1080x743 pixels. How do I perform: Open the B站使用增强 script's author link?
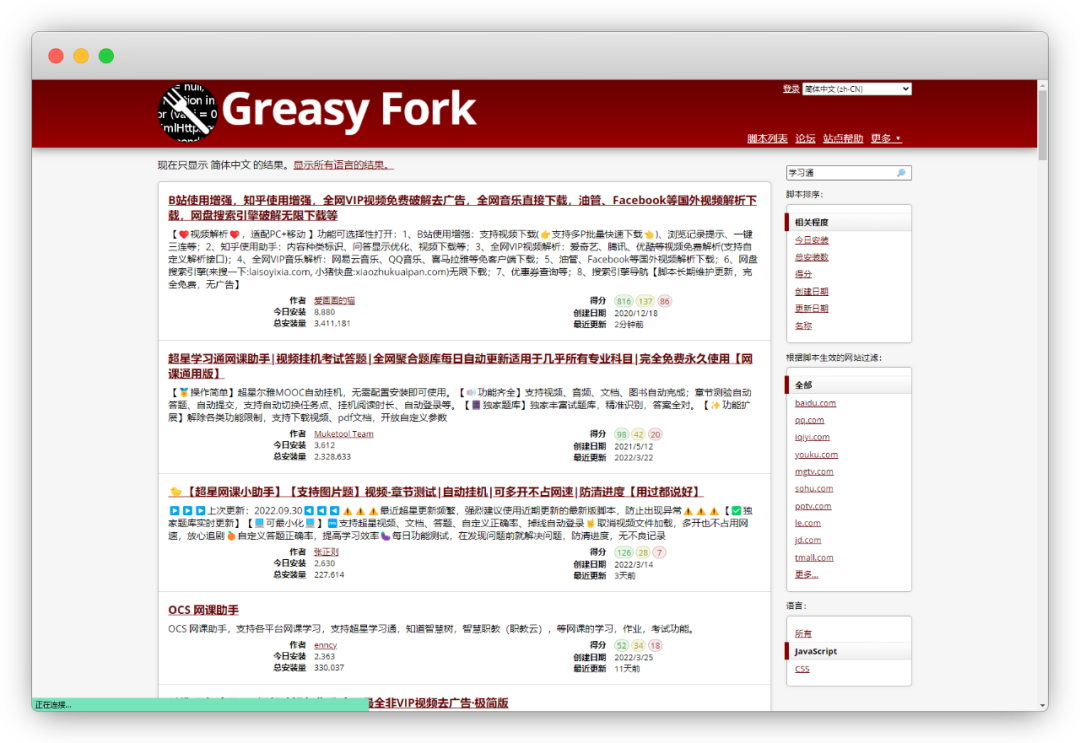pos(335,301)
